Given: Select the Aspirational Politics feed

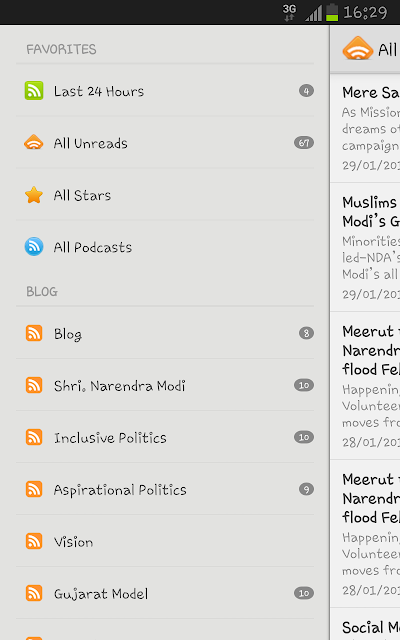Looking at the screenshot, I should 165,489.
